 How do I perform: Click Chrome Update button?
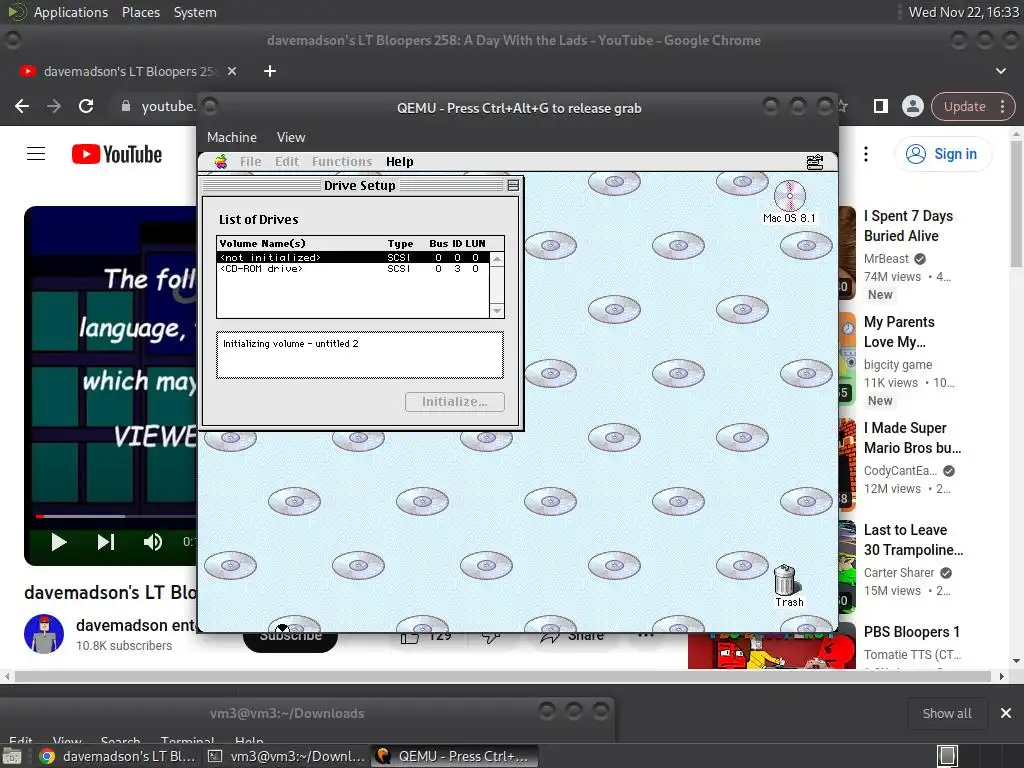coord(965,106)
